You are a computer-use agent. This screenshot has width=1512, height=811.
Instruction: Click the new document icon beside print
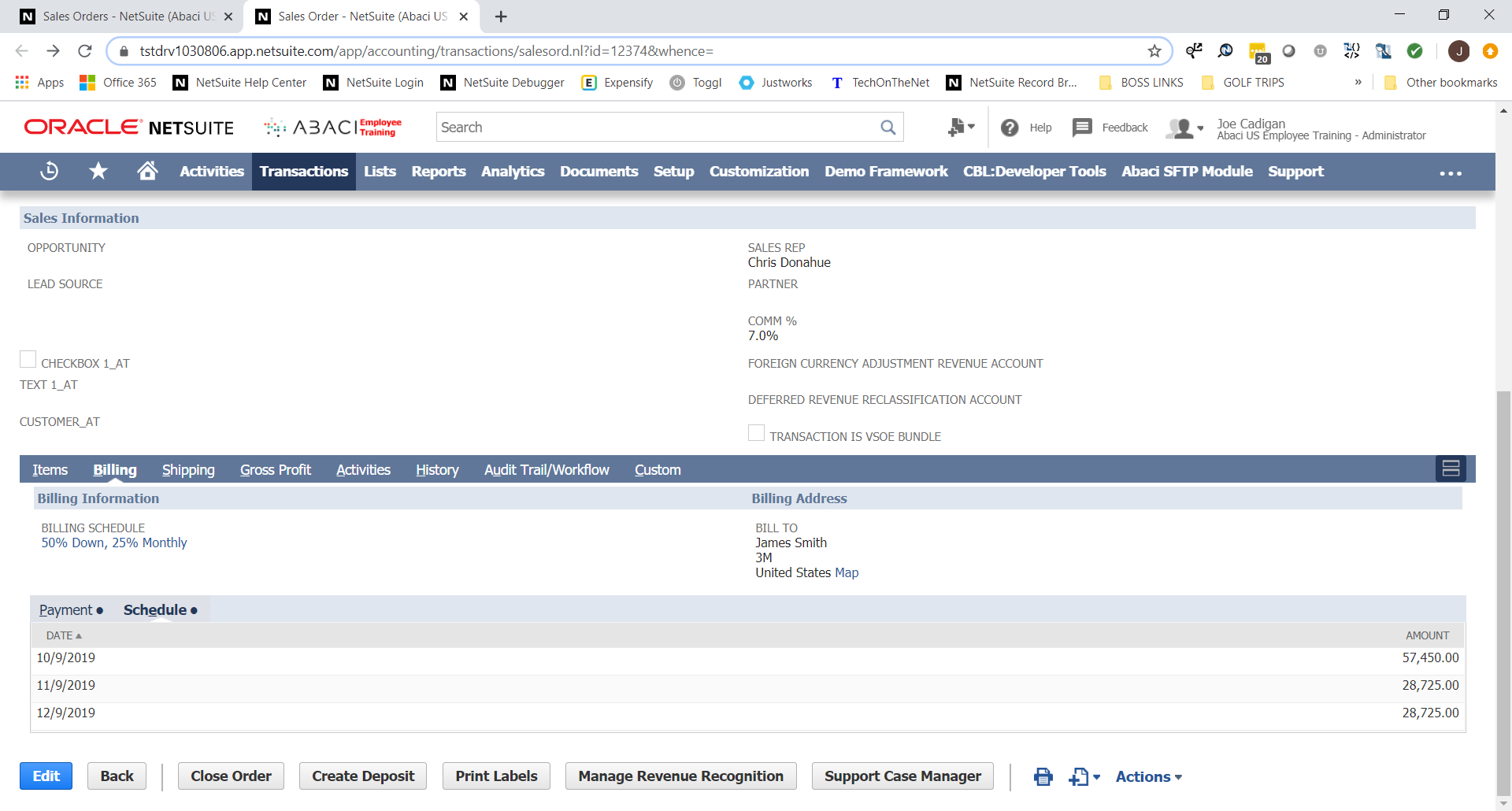[x=1079, y=776]
